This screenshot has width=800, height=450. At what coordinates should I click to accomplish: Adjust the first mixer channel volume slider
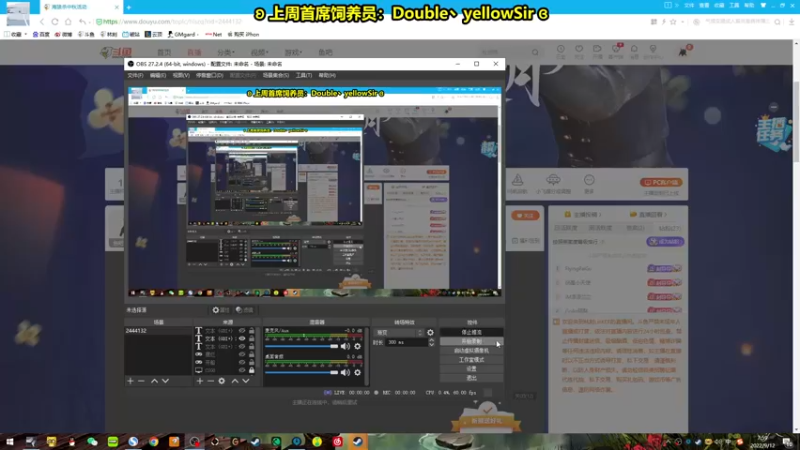coord(302,346)
